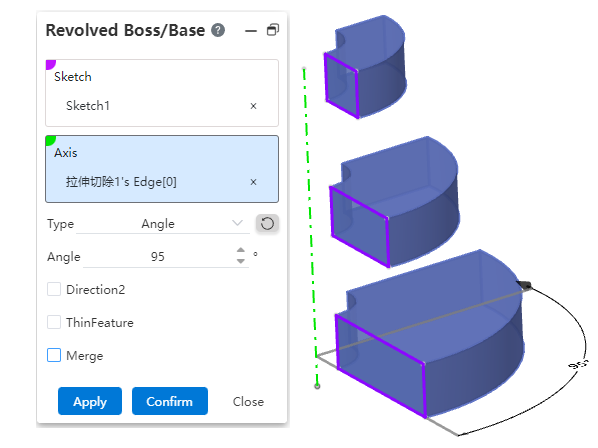This screenshot has width=598, height=448.
Task: Expand the Type chevron arrow
Action: [238, 223]
